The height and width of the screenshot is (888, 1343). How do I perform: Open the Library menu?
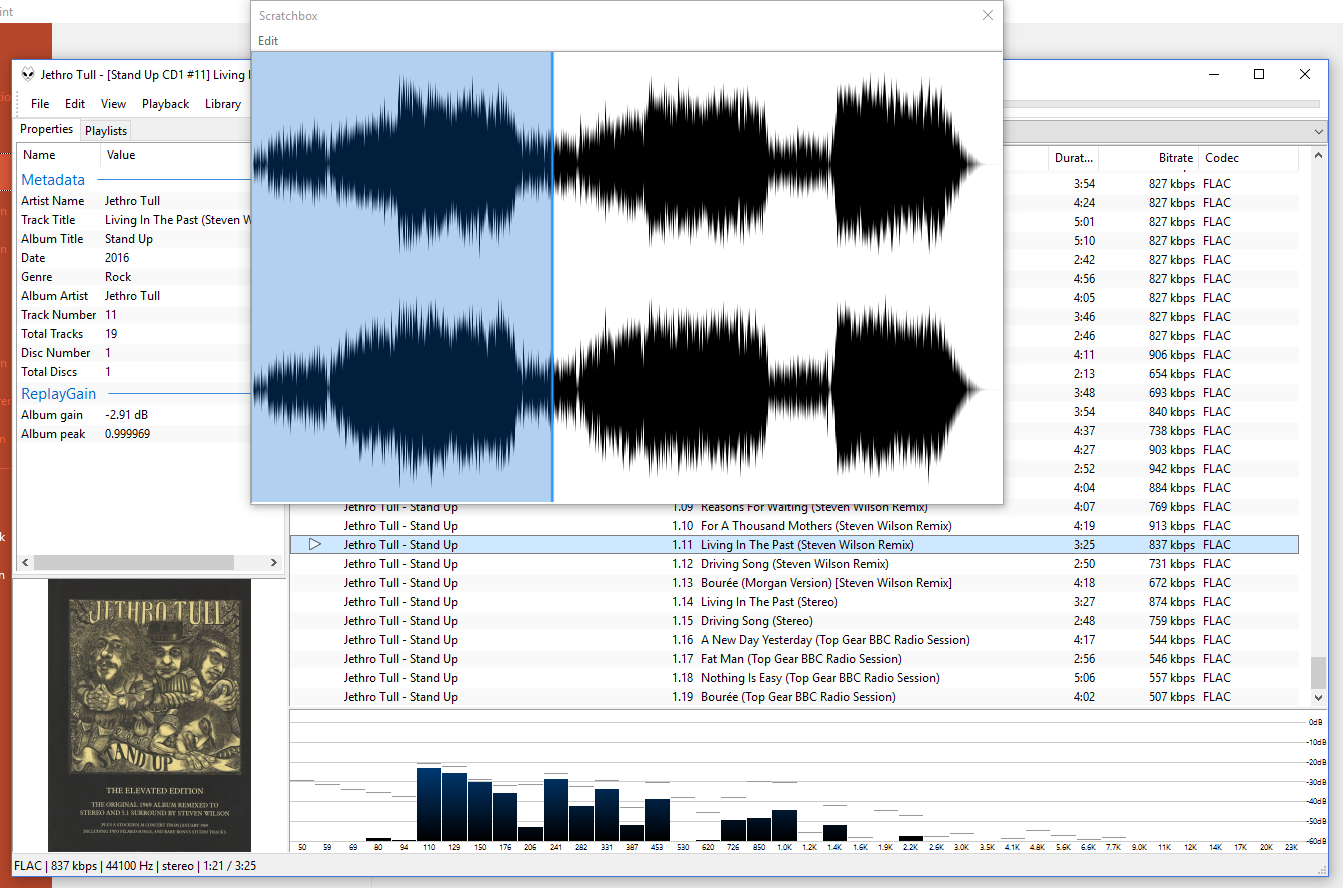coord(223,104)
